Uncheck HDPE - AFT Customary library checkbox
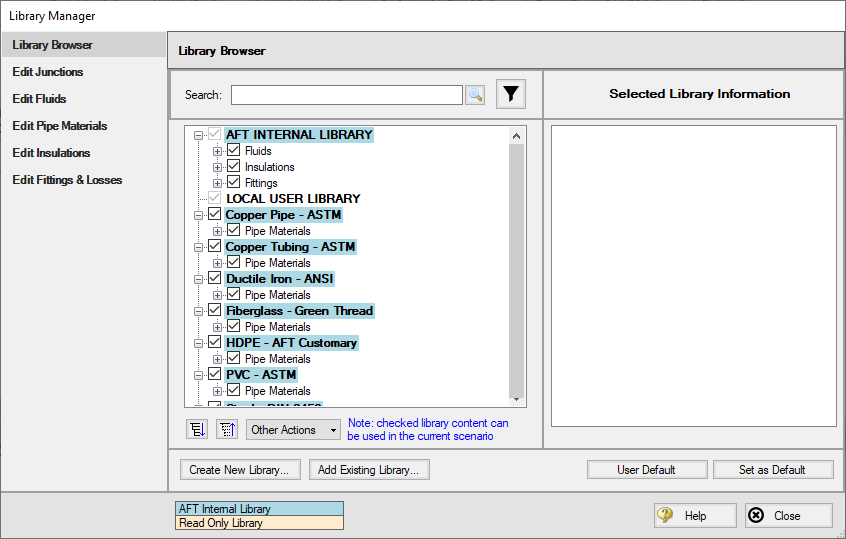The image size is (846, 539). (215, 342)
